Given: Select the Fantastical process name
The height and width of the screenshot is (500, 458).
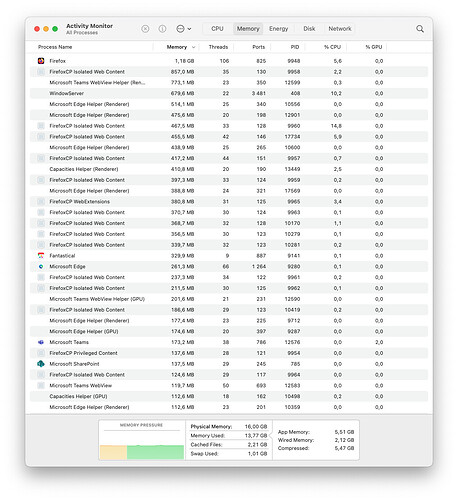Looking at the screenshot, I should [62, 256].
